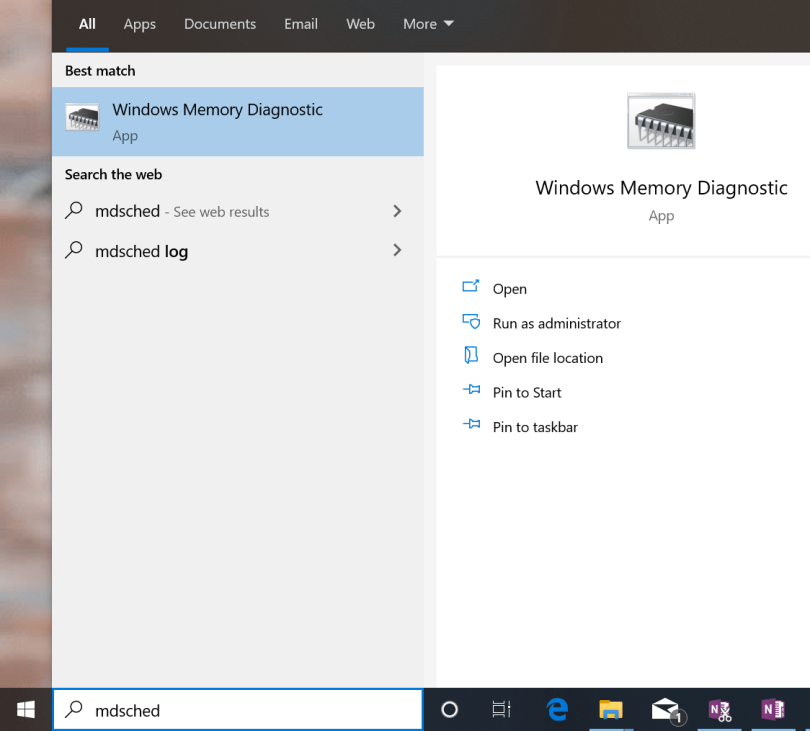Expand the 'mdsched' web results arrow
810x731 pixels.
tap(397, 211)
